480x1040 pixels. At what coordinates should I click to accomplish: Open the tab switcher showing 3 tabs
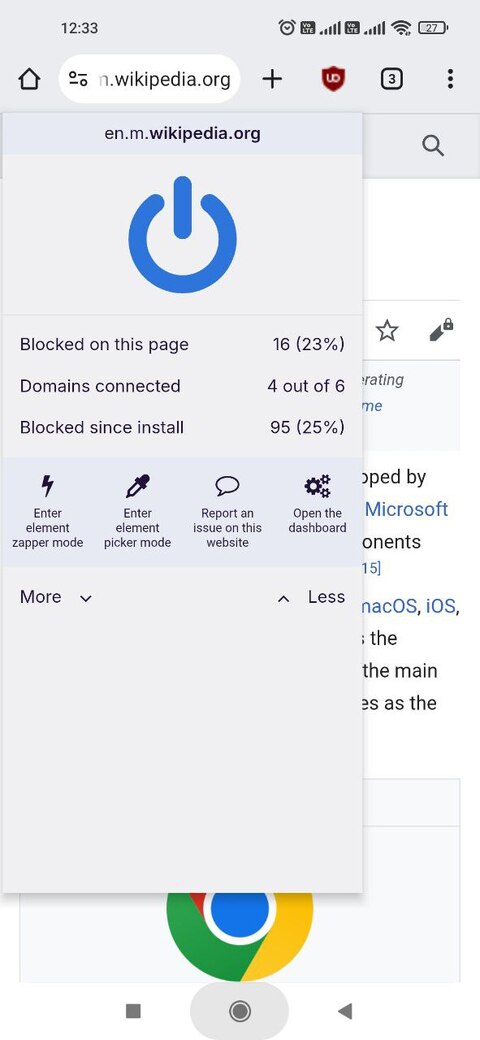tap(392, 80)
